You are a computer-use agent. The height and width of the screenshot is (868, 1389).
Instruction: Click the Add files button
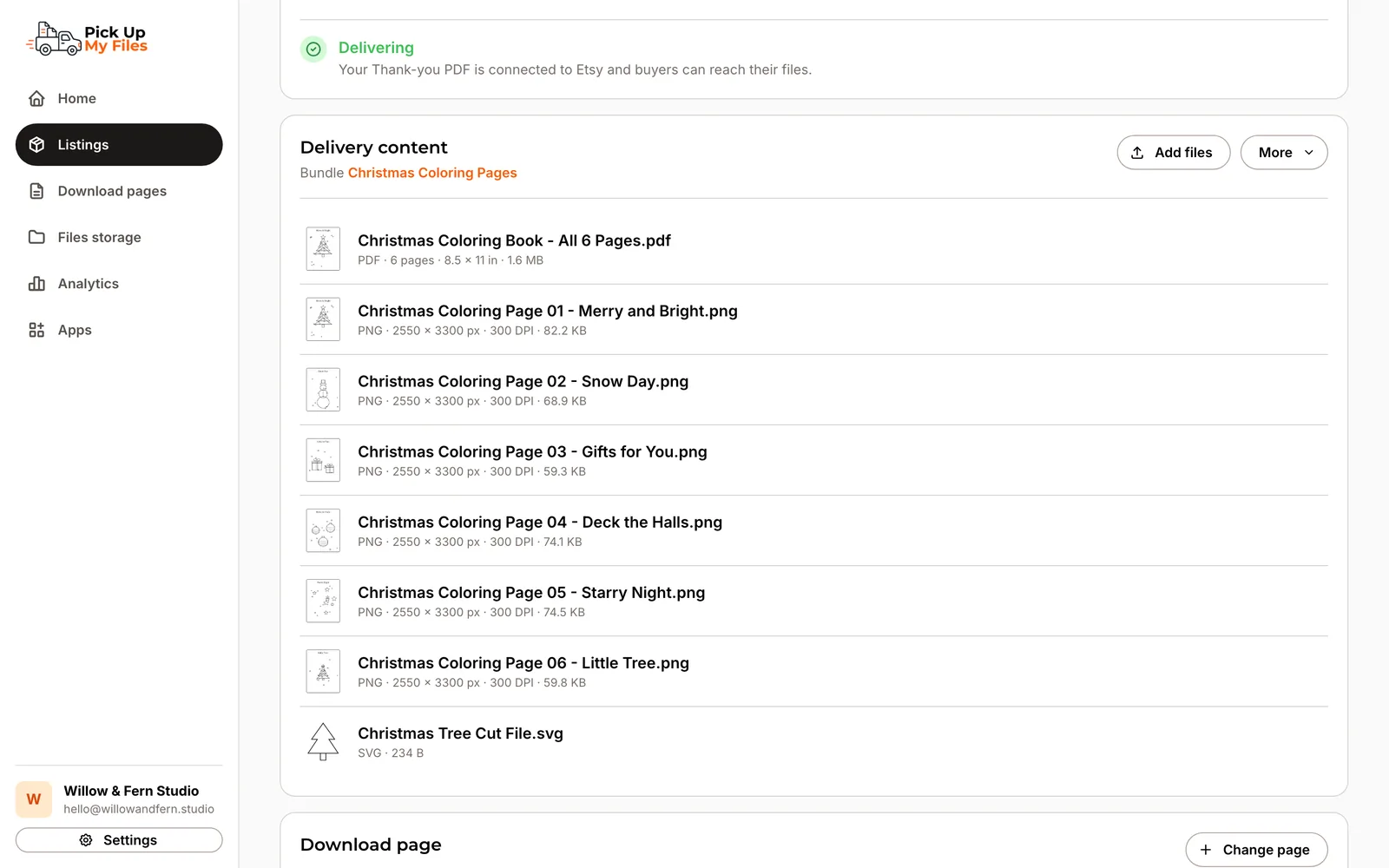pyautogui.click(x=1174, y=153)
